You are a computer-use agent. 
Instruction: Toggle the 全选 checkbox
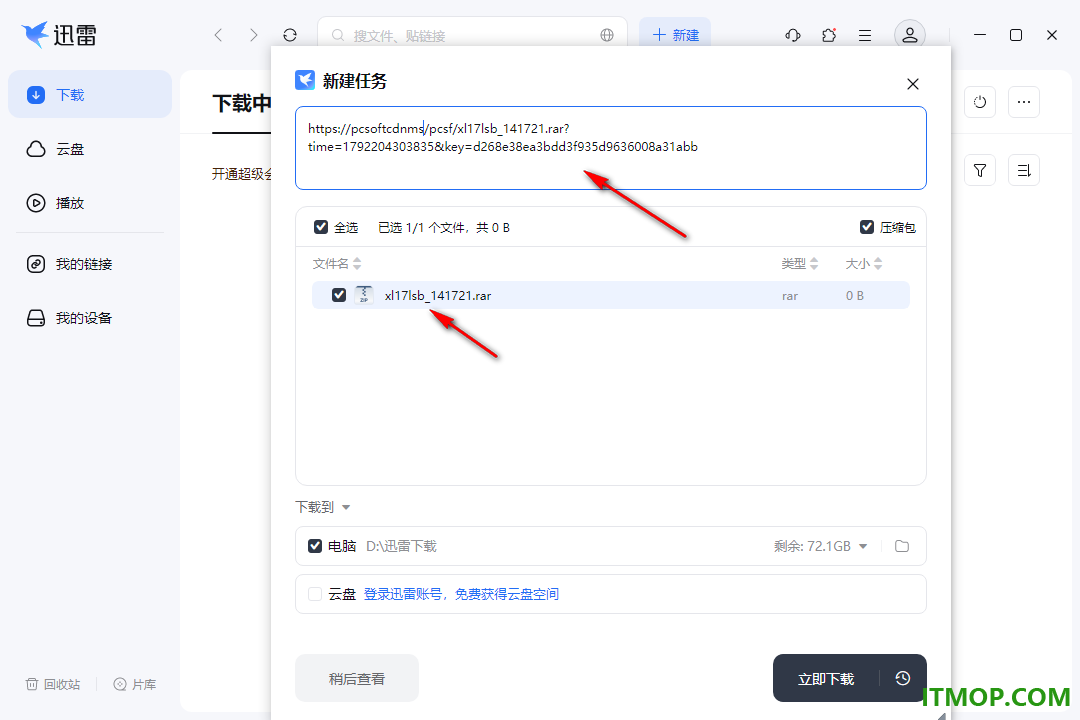tap(321, 227)
